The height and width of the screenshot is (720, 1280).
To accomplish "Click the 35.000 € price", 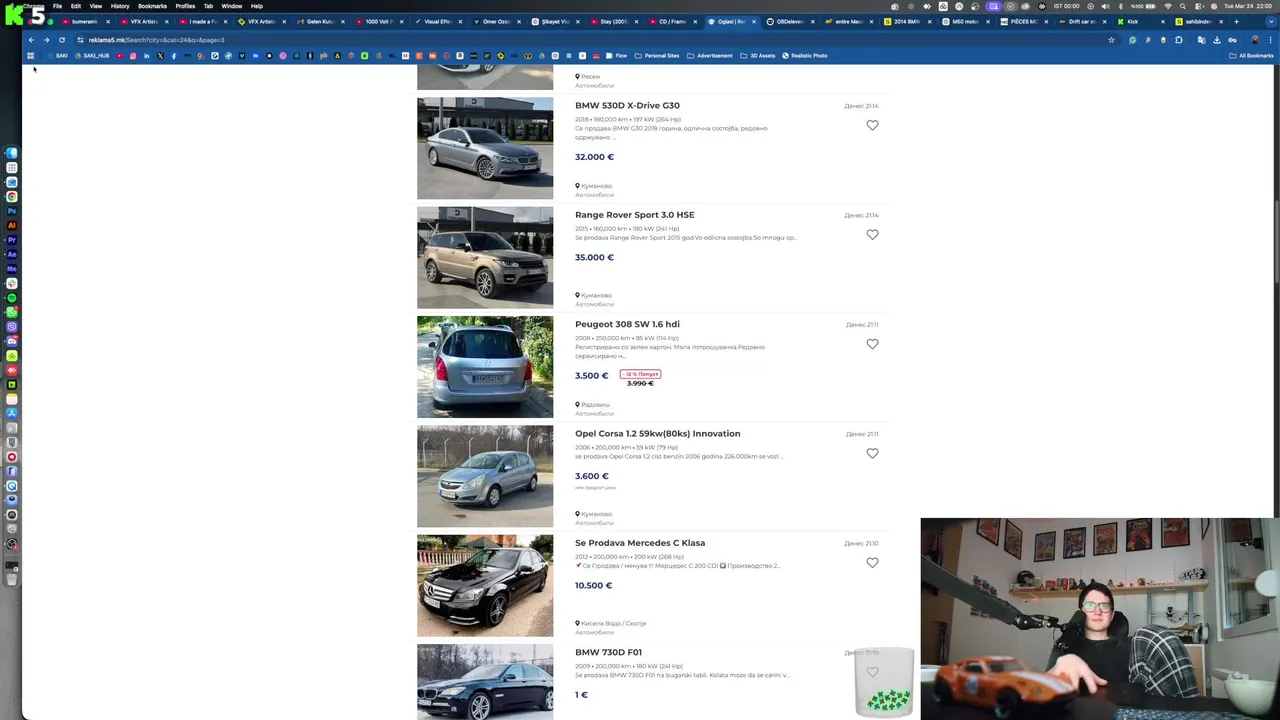I will coord(594,257).
